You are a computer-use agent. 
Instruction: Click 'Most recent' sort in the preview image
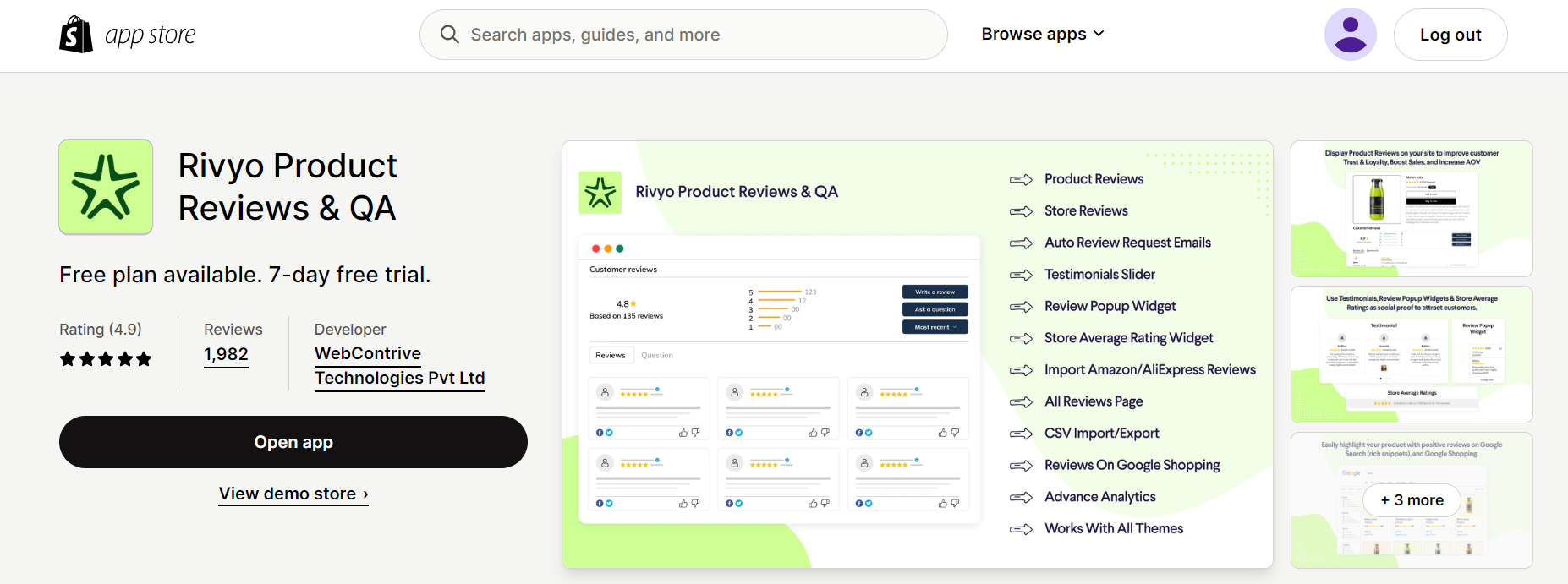click(x=935, y=327)
